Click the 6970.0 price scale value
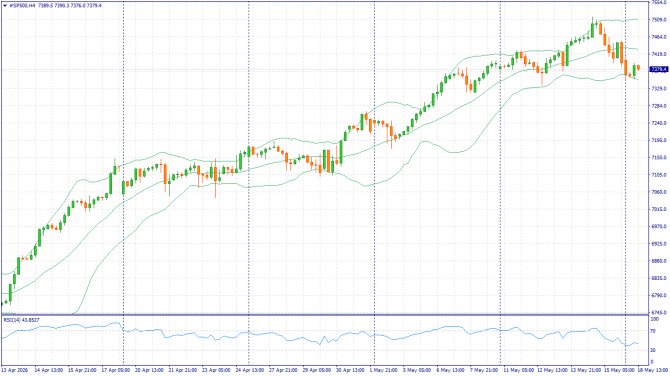Viewport: 670px width, 376px height. [659, 226]
